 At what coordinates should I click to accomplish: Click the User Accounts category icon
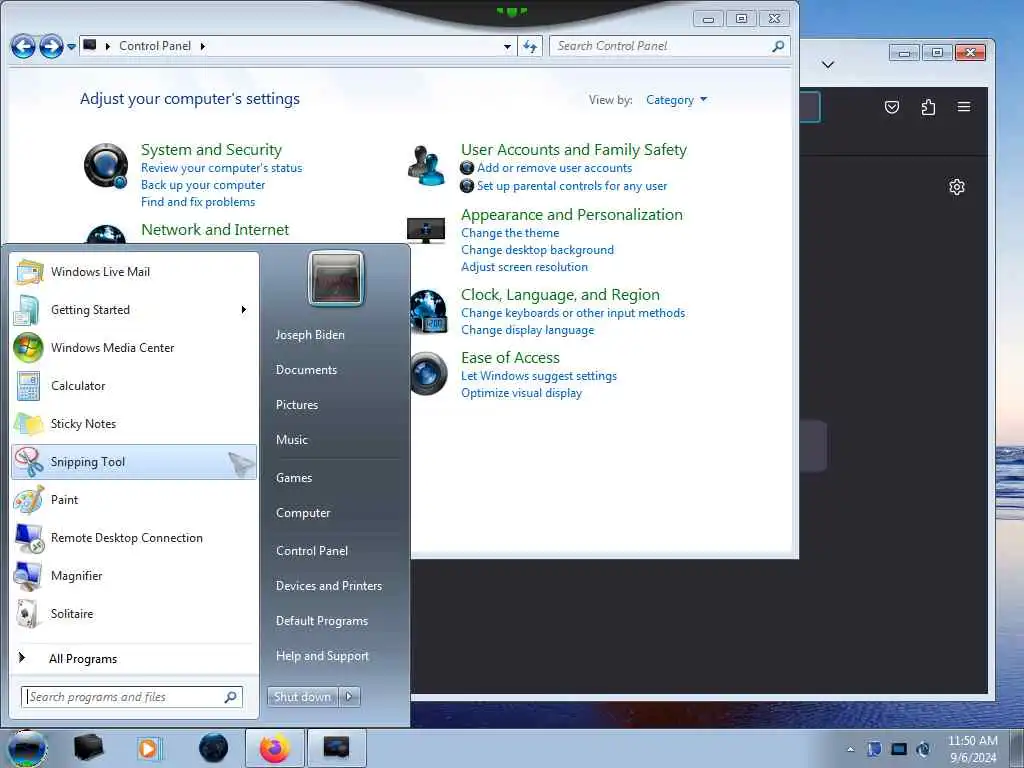(426, 165)
